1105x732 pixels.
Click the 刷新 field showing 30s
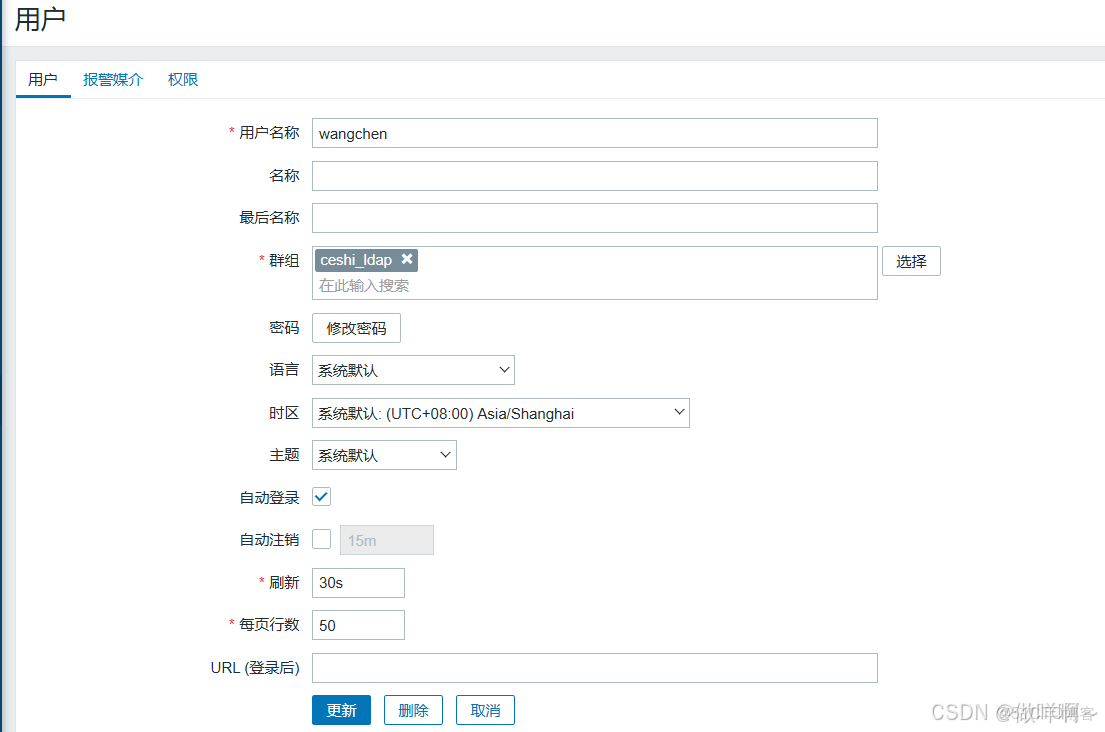coord(357,582)
